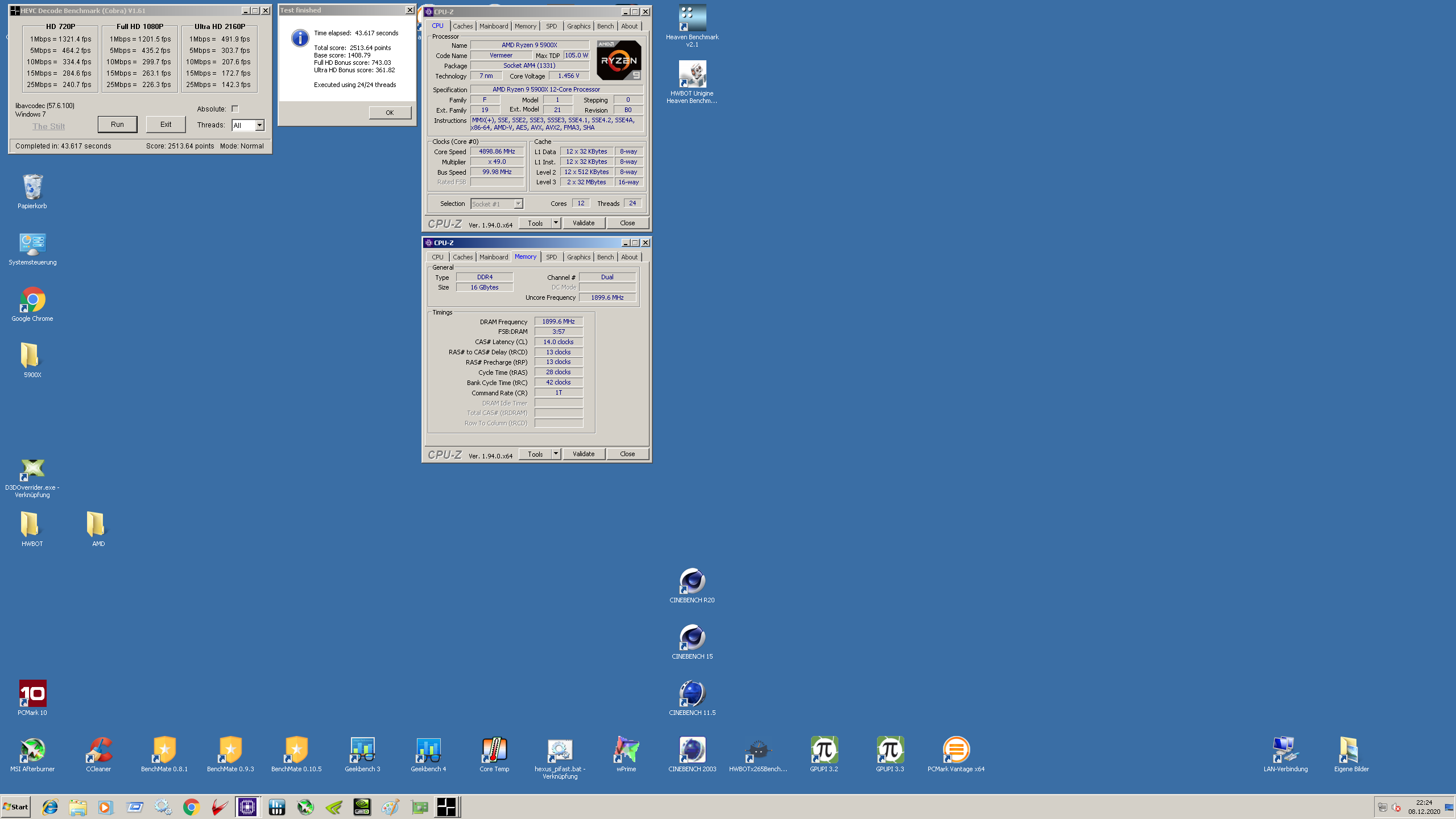
Task: Open Windows Explorer from taskbar
Action: [78, 807]
